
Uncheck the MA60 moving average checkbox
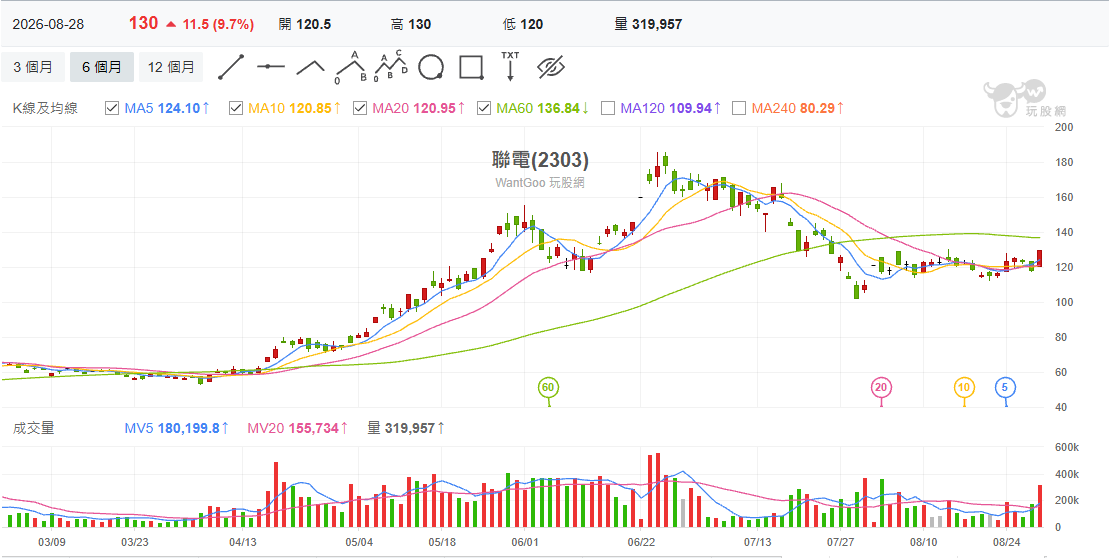click(x=484, y=108)
